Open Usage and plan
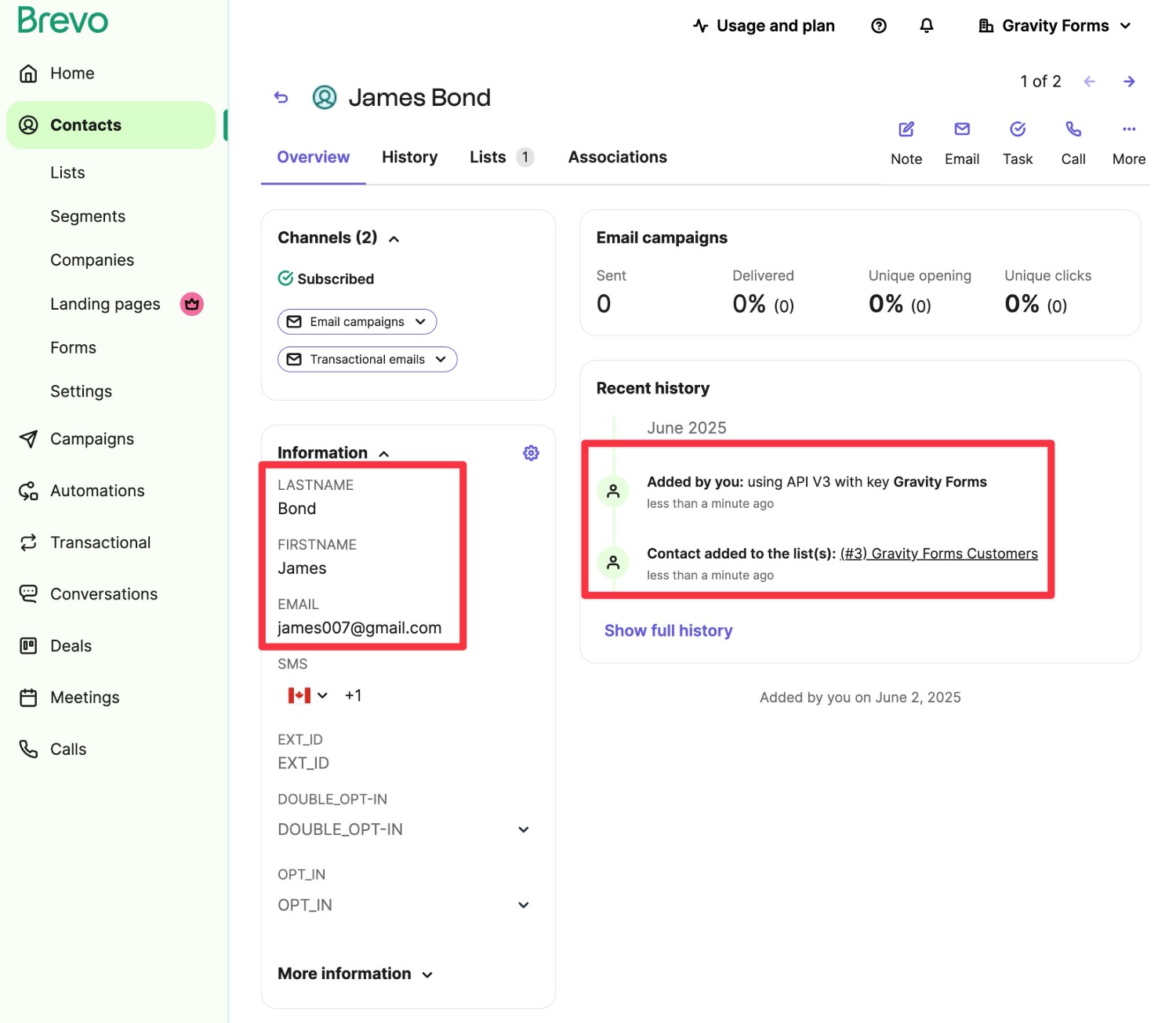This screenshot has width=1176, height=1023. pyautogui.click(x=764, y=26)
